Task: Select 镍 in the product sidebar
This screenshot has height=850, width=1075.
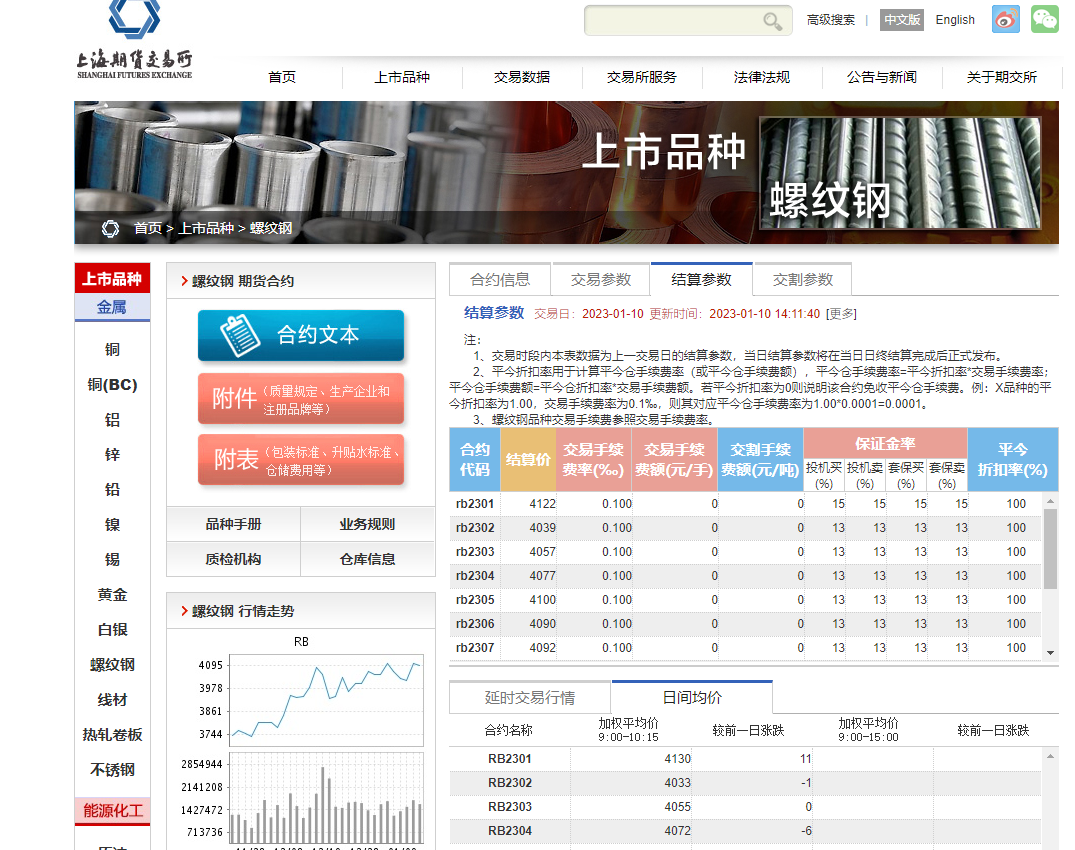Action: click(112, 524)
